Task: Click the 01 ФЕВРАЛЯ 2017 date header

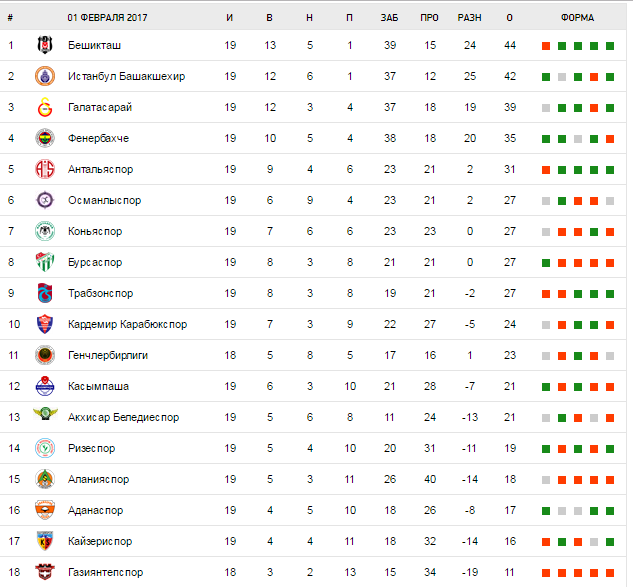Action: pos(107,17)
